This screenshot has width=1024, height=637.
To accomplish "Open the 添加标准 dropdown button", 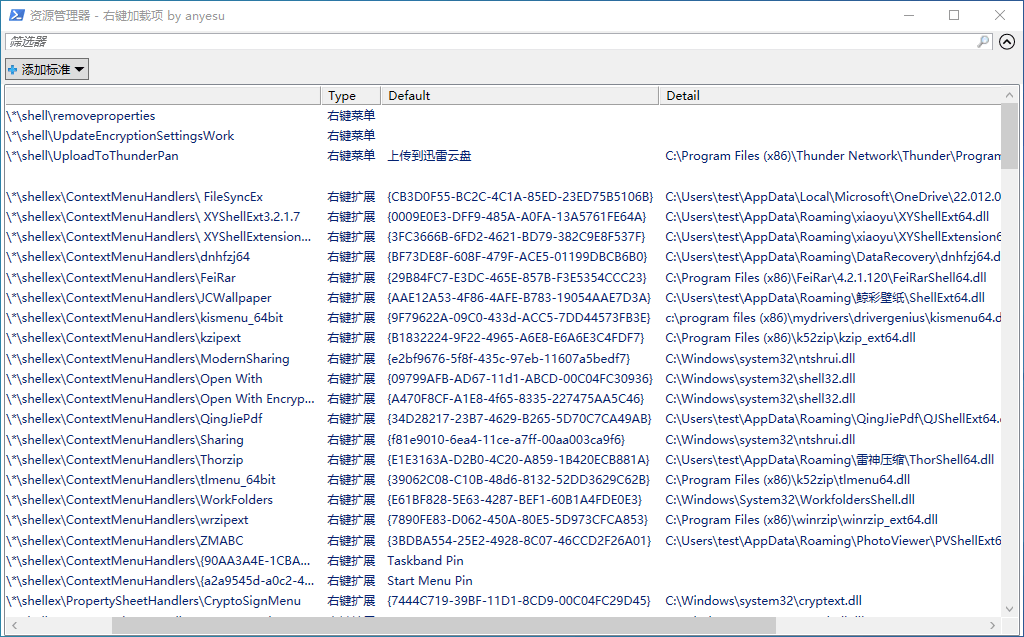I will pos(47,69).
